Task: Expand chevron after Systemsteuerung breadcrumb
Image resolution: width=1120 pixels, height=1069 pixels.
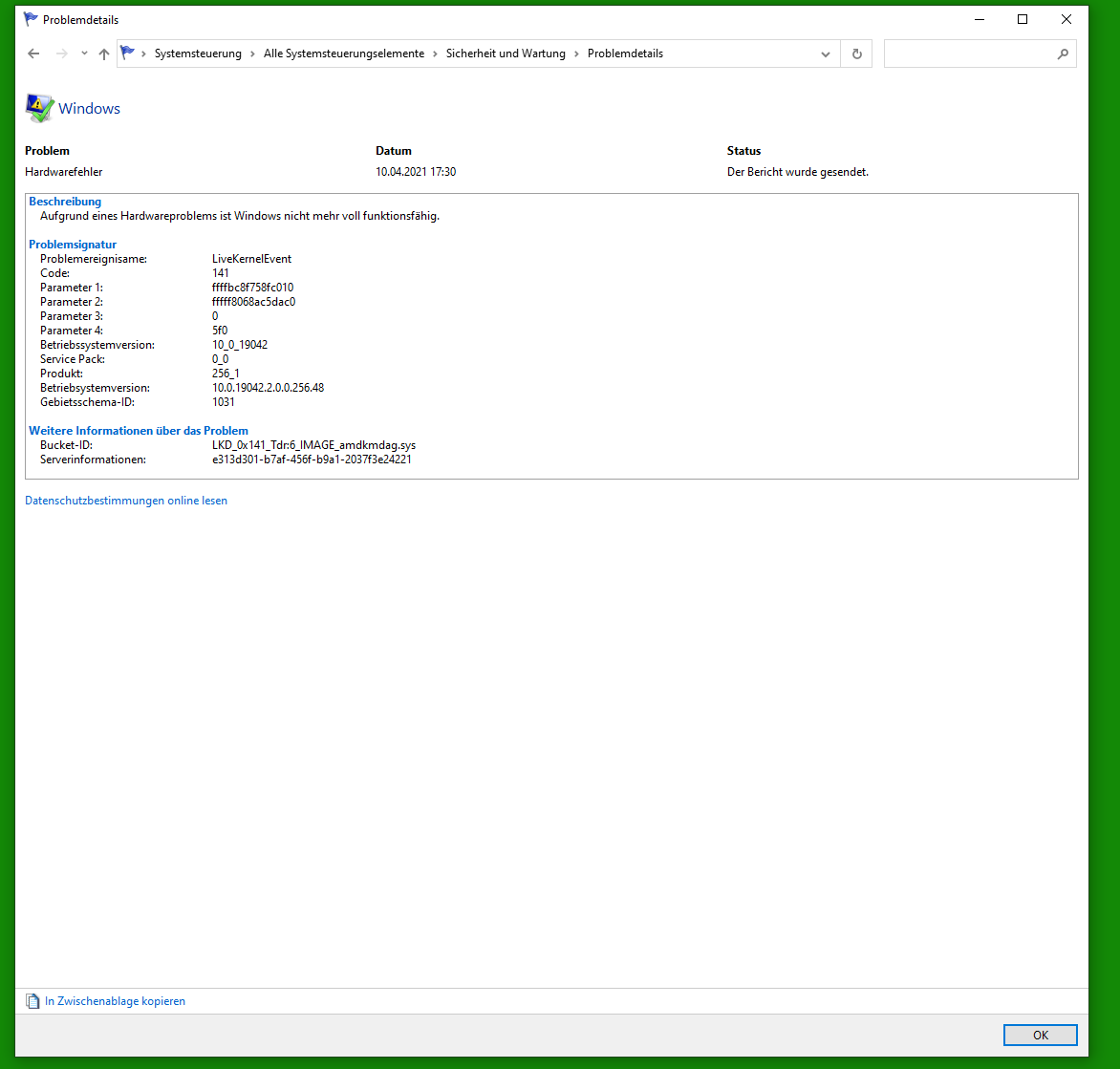Action: pos(253,54)
